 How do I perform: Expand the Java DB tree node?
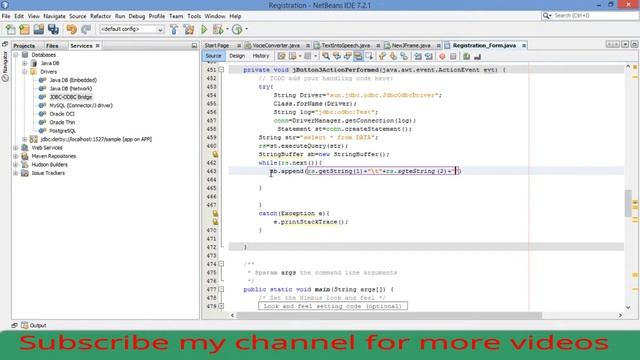tap(24, 63)
